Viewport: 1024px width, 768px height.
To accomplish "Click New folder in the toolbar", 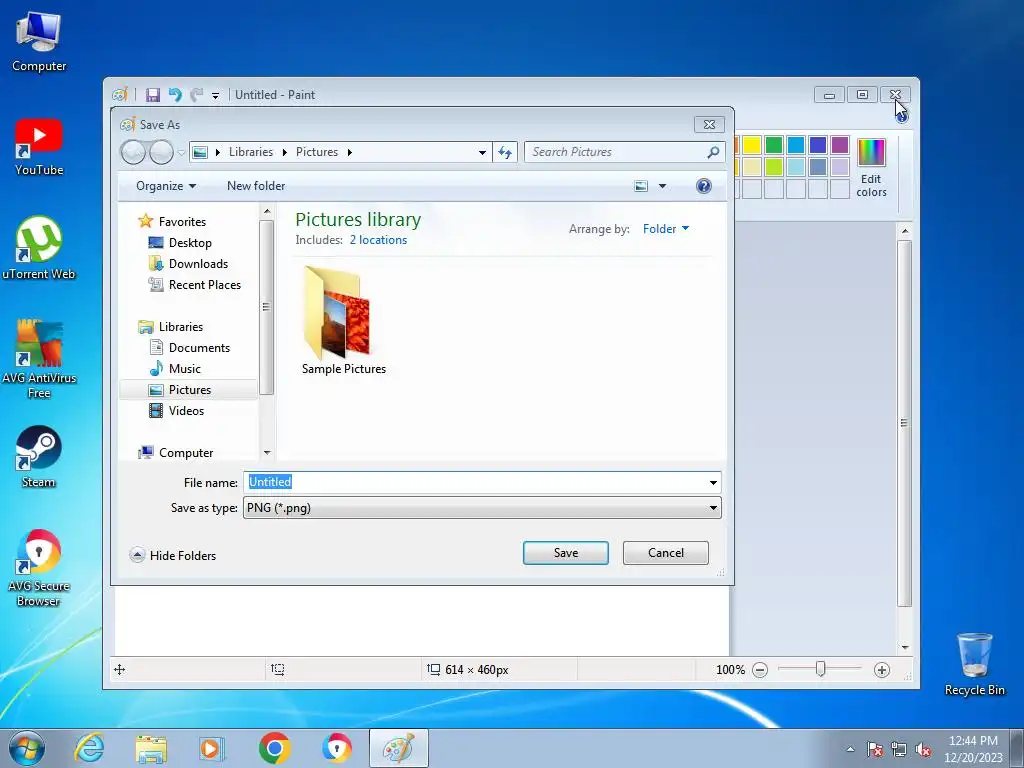I will 256,186.
